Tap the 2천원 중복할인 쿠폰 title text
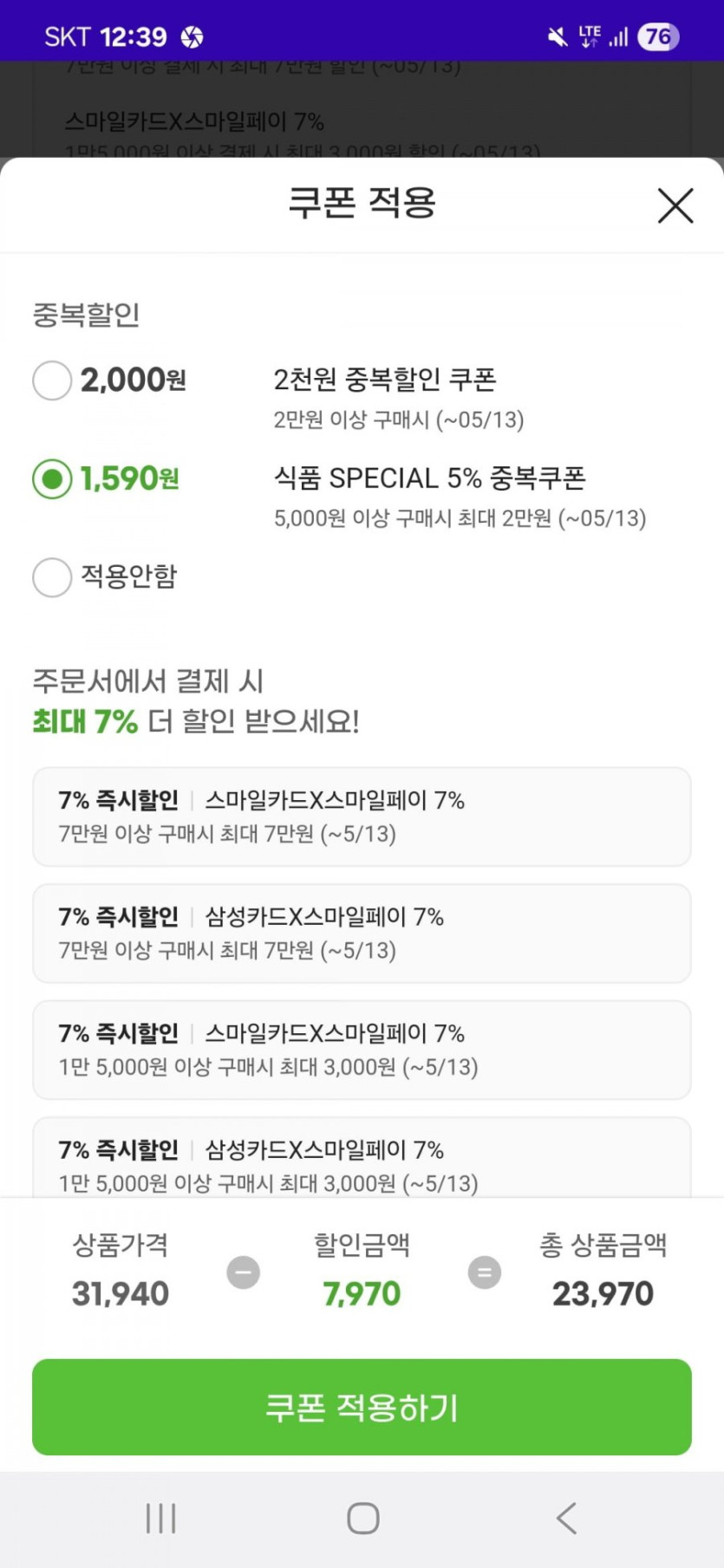Viewport: 724px width, 1568px height. click(385, 380)
